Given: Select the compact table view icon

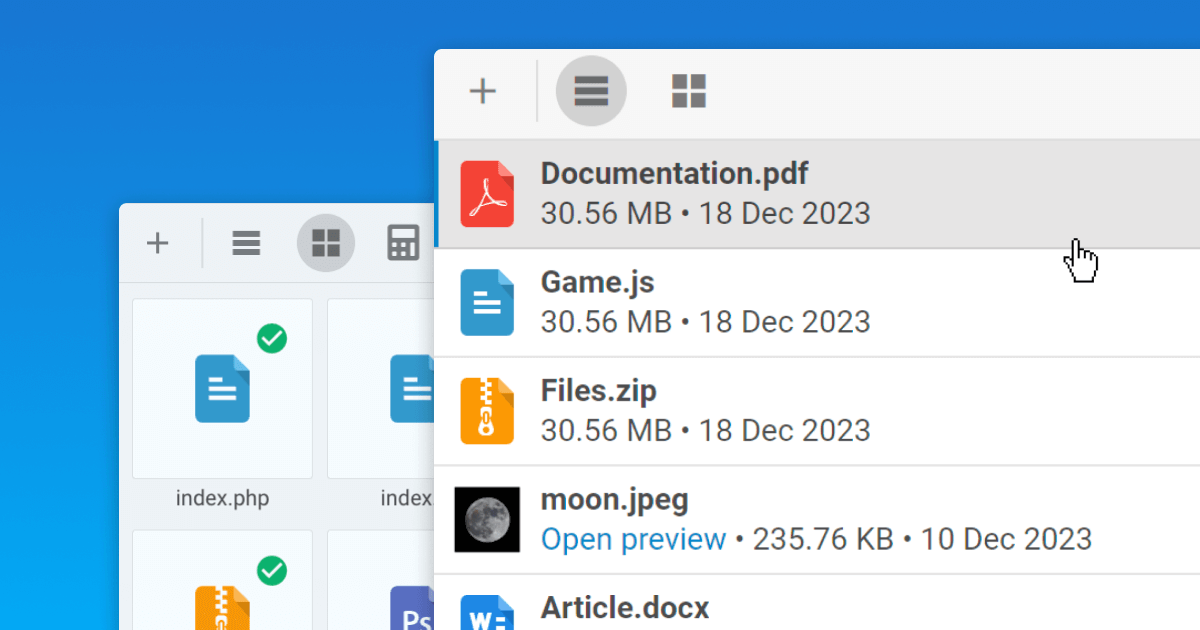Looking at the screenshot, I should coord(403,243).
